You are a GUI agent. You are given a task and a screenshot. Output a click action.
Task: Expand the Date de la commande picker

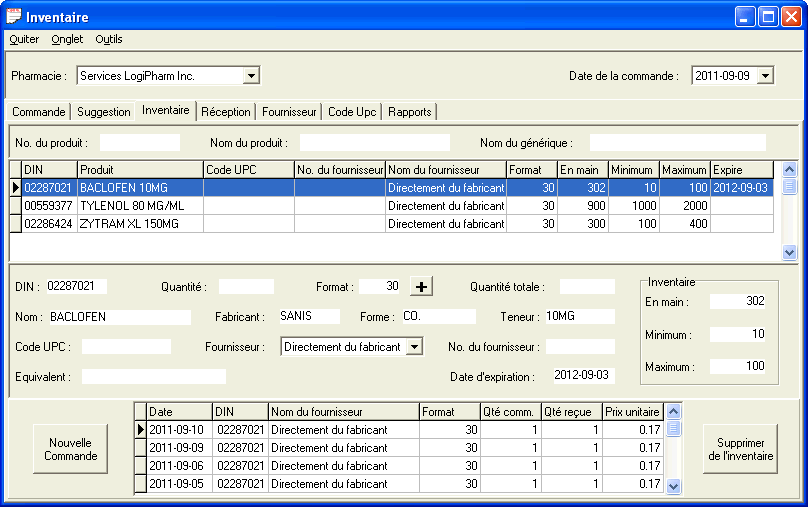766,75
